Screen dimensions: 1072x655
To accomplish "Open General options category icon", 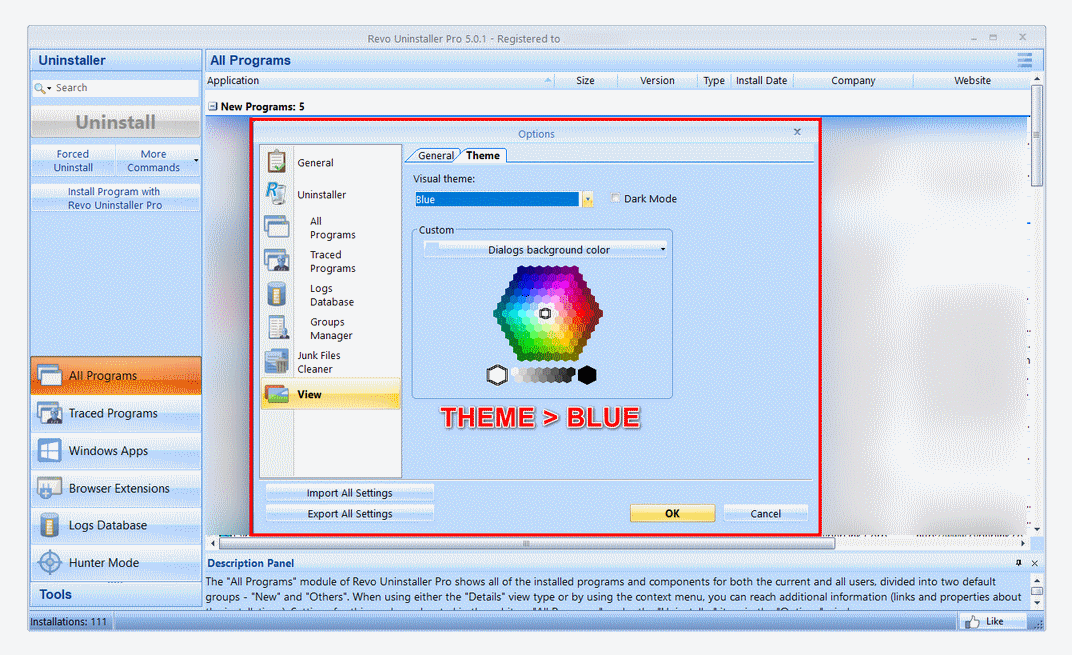I will tap(276, 162).
